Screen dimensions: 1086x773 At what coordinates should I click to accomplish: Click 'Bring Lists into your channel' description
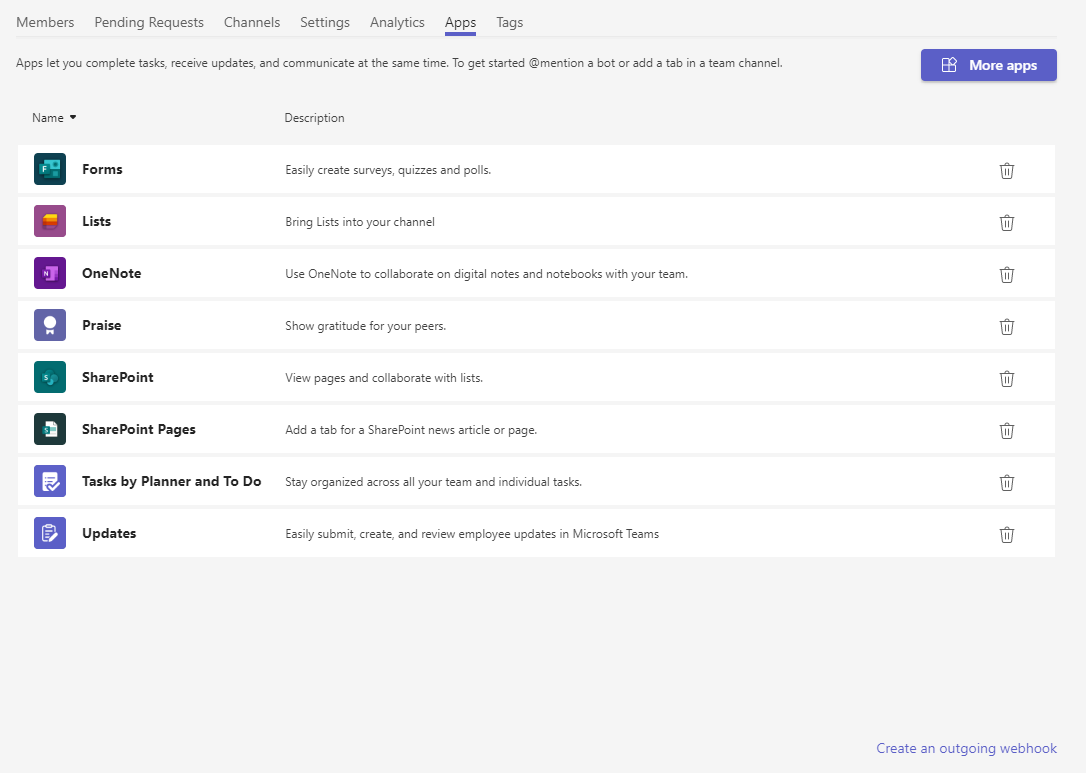(360, 222)
